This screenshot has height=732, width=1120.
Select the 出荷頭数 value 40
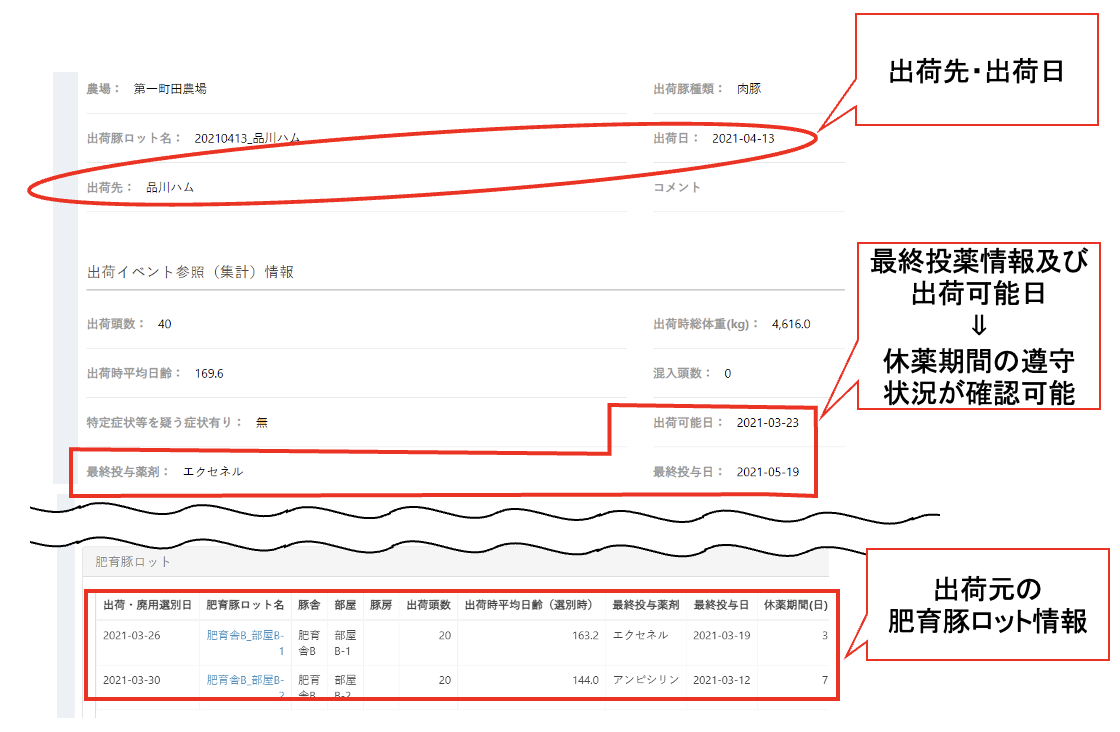click(x=164, y=324)
